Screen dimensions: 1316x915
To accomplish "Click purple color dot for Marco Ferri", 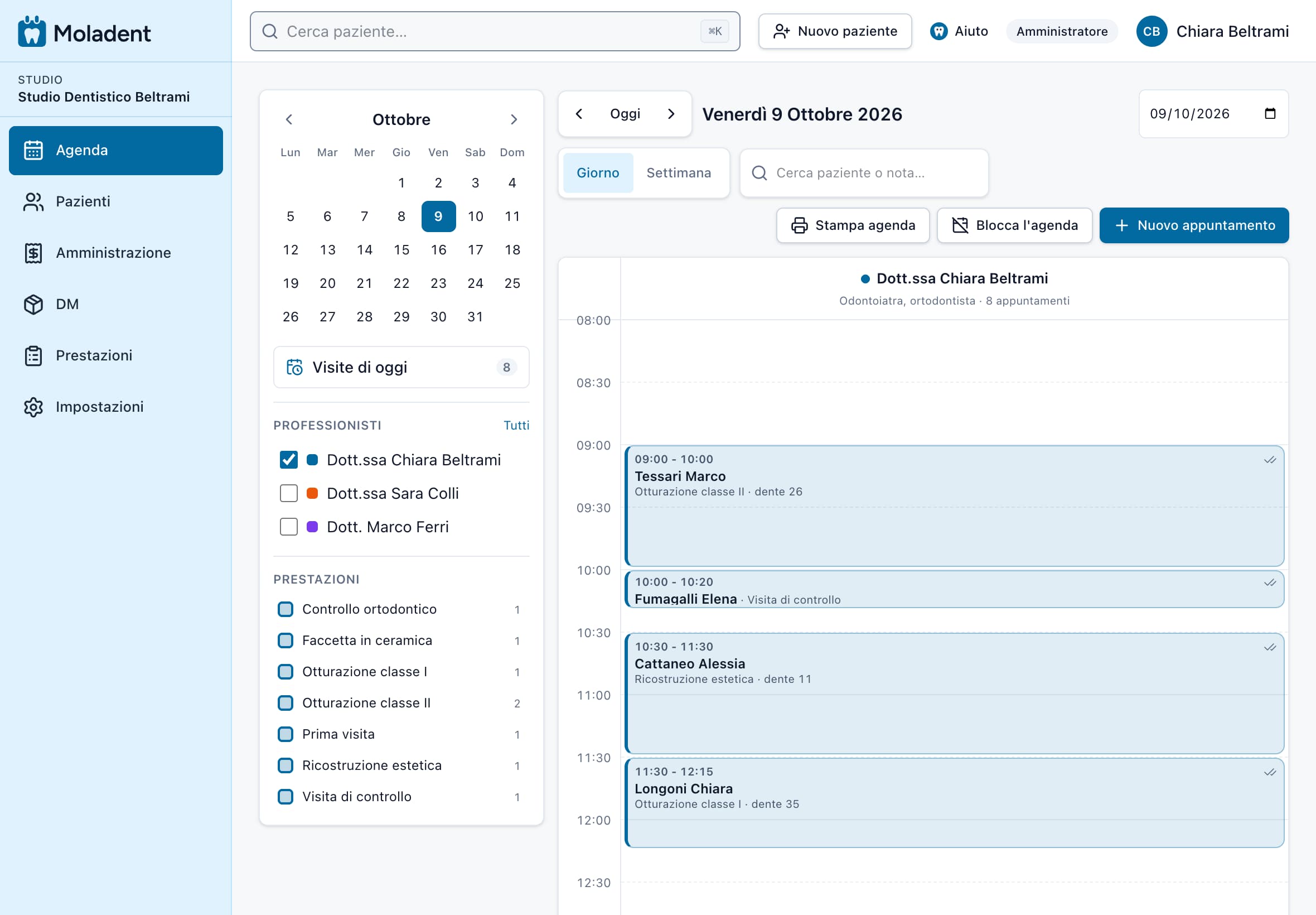I will click(x=312, y=526).
